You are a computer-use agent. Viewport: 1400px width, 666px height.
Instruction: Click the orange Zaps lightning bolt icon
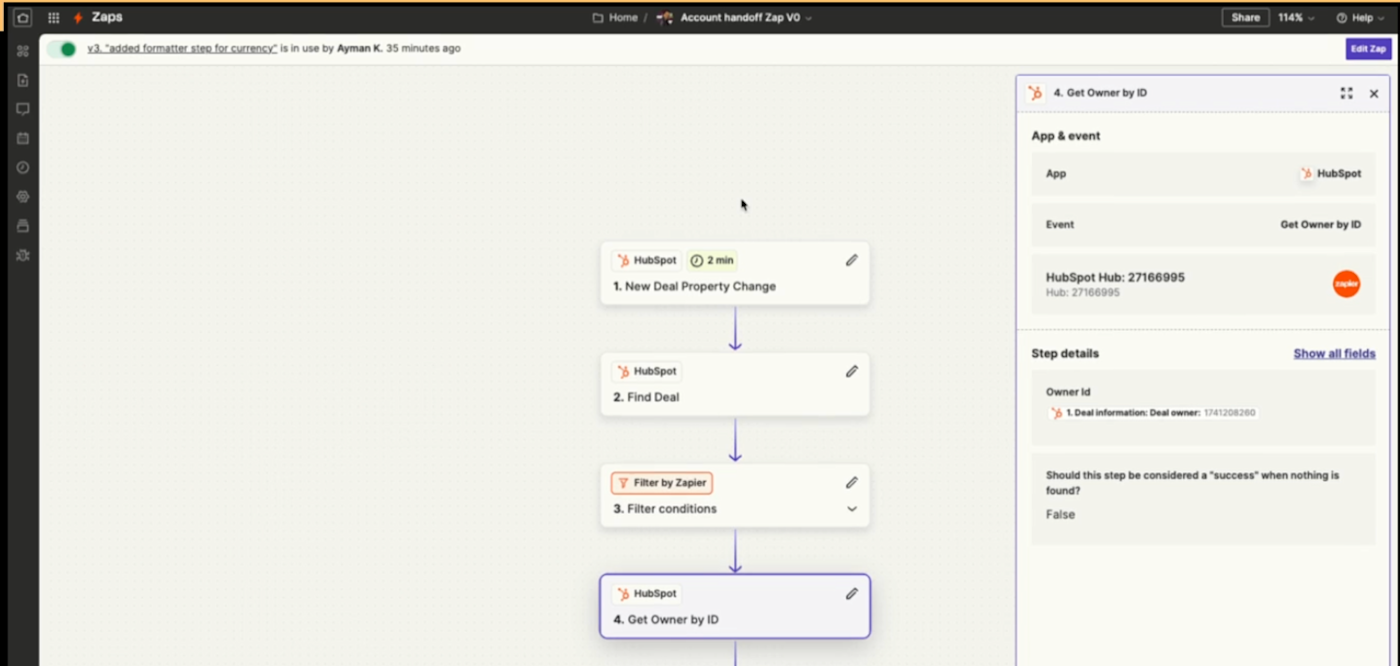pyautogui.click(x=78, y=18)
